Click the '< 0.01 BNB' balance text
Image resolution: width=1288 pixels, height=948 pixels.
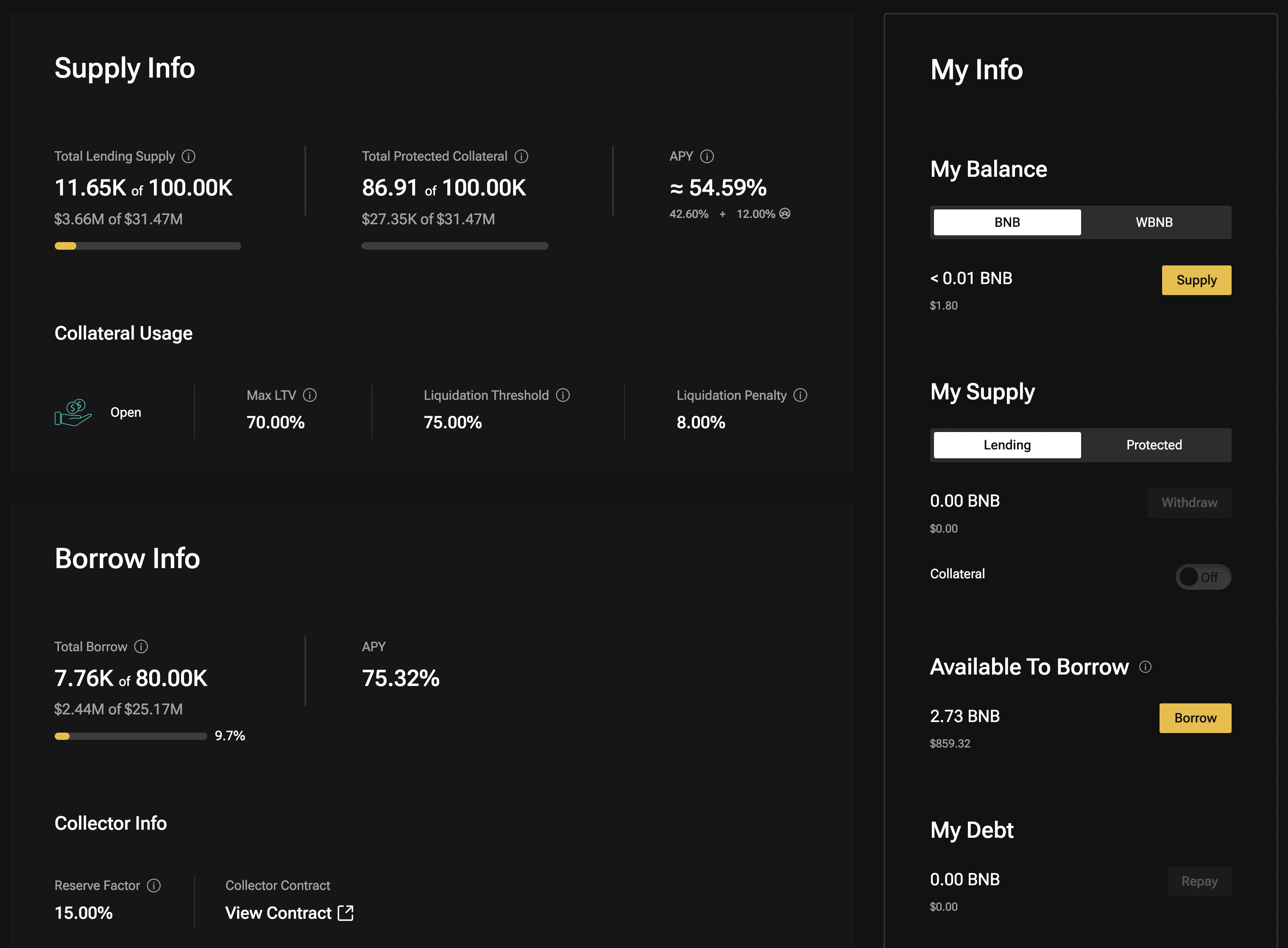pyautogui.click(x=971, y=278)
